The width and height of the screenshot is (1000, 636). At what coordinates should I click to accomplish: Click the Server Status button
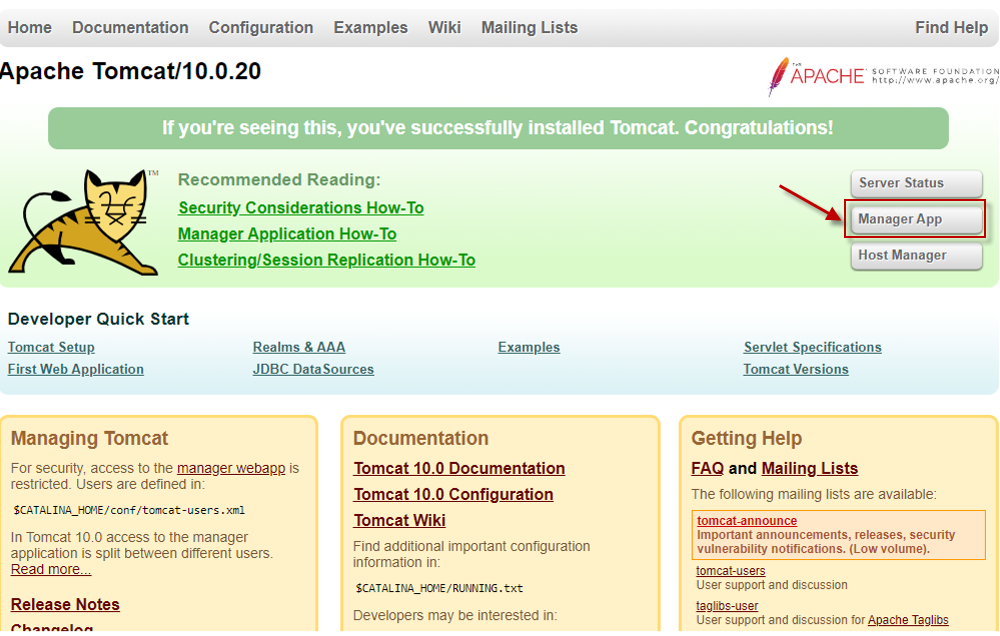point(916,183)
